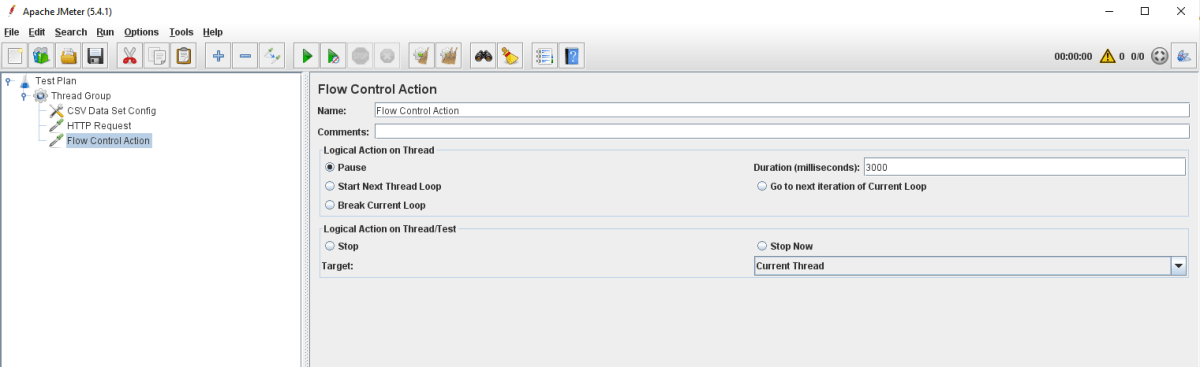The image size is (1200, 367).
Task: Paste from clipboard via toolbar icon
Action: (x=184, y=56)
